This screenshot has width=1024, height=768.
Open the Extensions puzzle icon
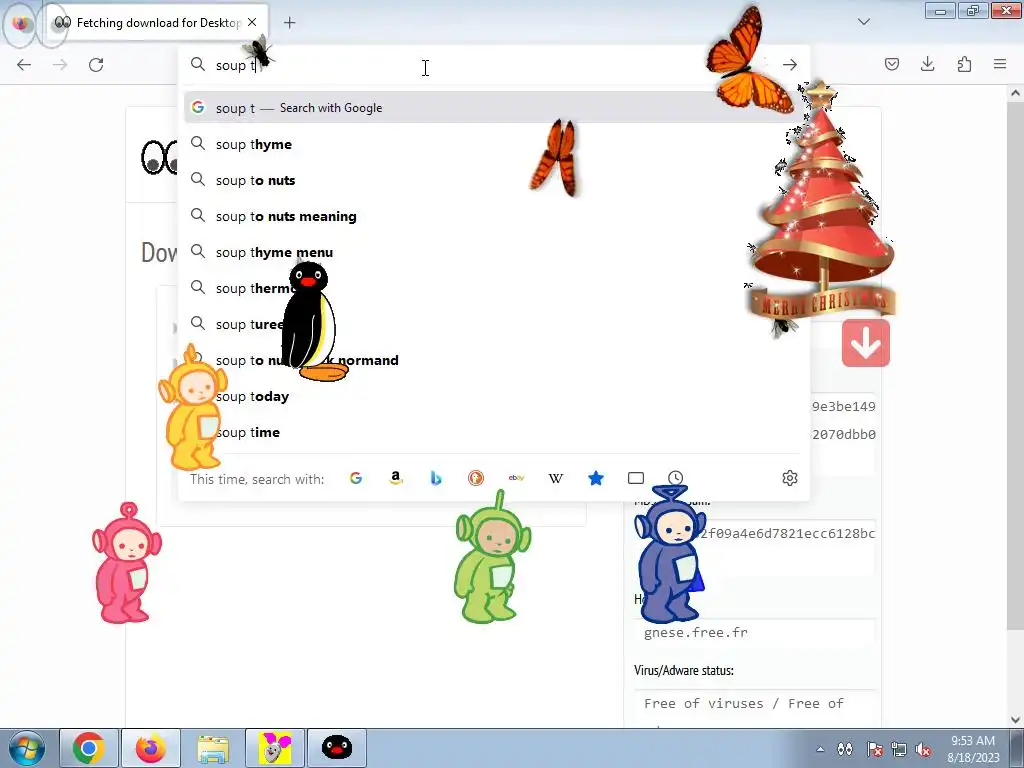click(964, 64)
